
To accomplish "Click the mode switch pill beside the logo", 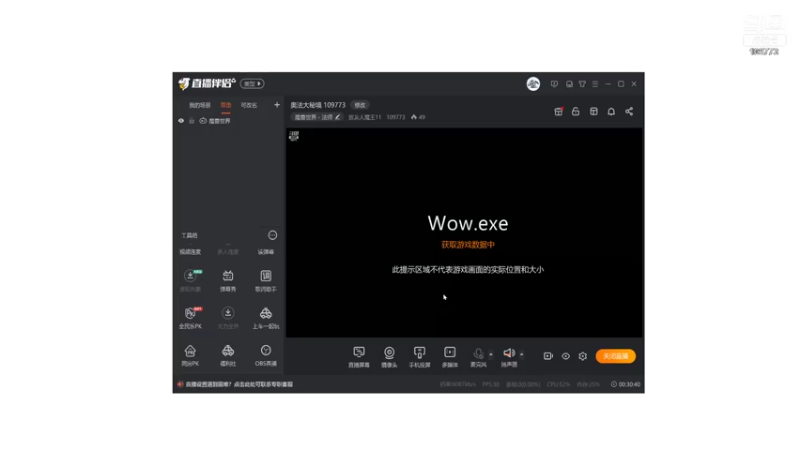I will coord(252,84).
